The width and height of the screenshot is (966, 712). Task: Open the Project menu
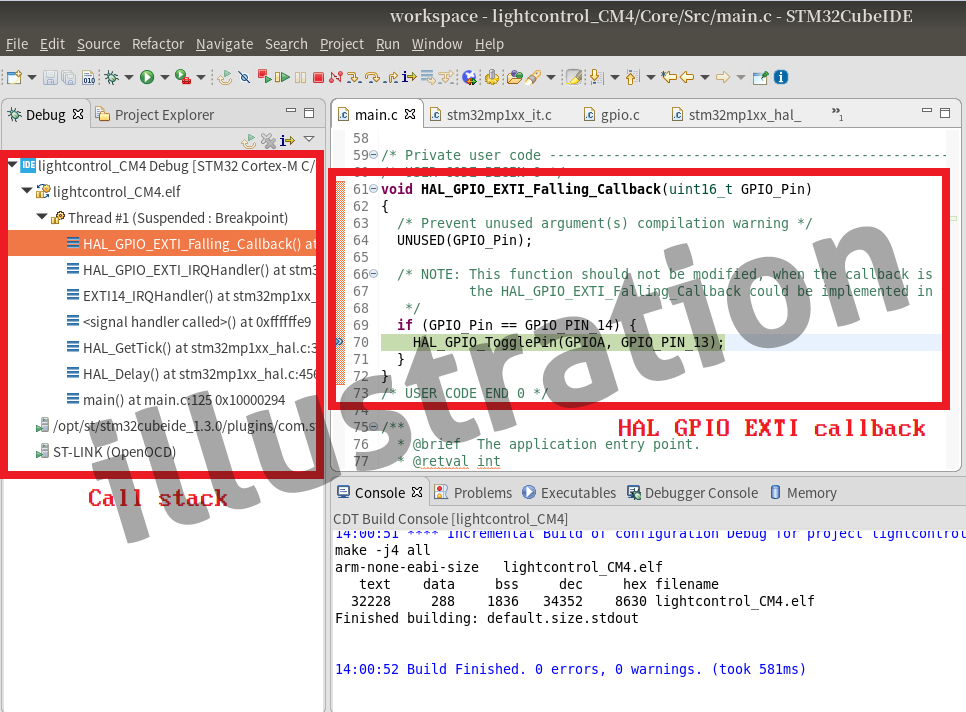click(x=342, y=44)
